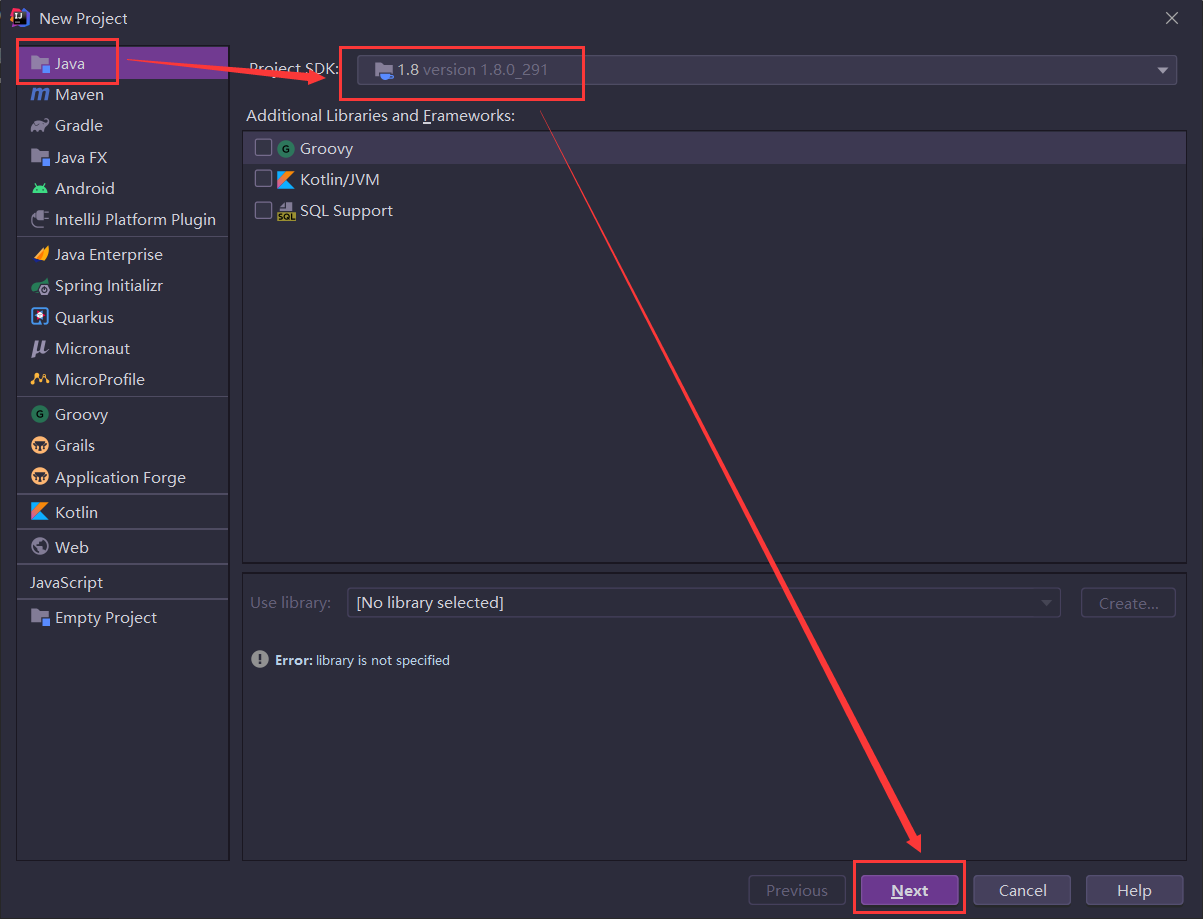Open Help for New Project

point(1135,890)
